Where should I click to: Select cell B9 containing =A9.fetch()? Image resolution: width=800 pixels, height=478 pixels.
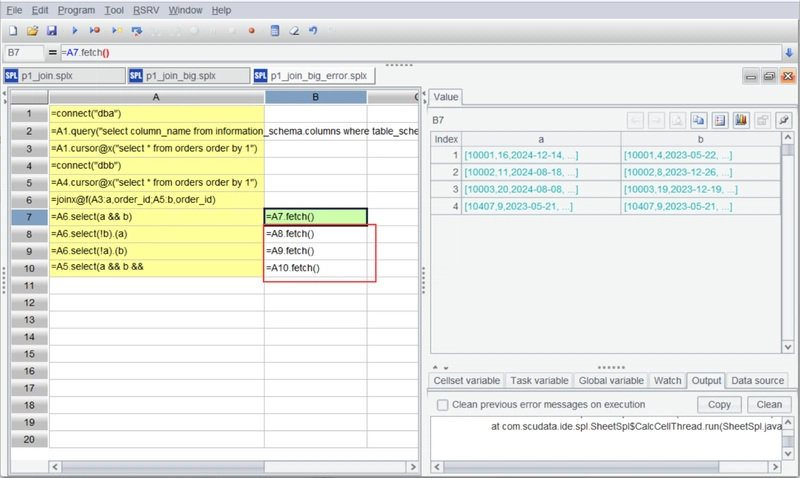pos(315,251)
